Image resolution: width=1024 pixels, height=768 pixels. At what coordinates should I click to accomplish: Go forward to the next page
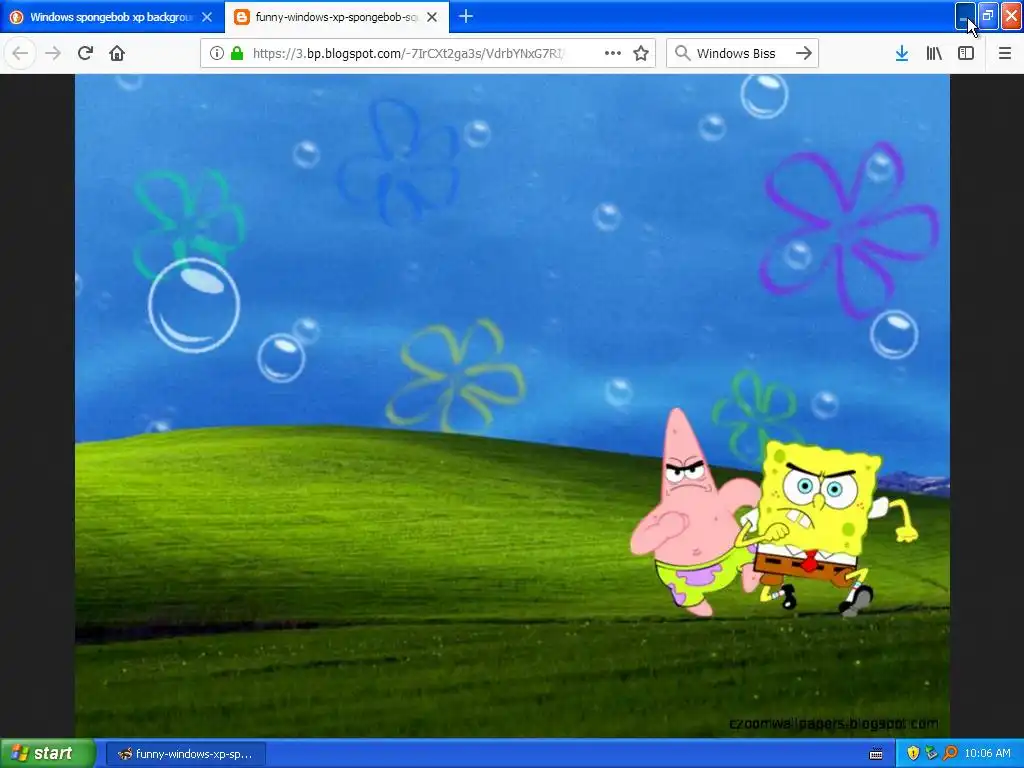click(x=53, y=54)
